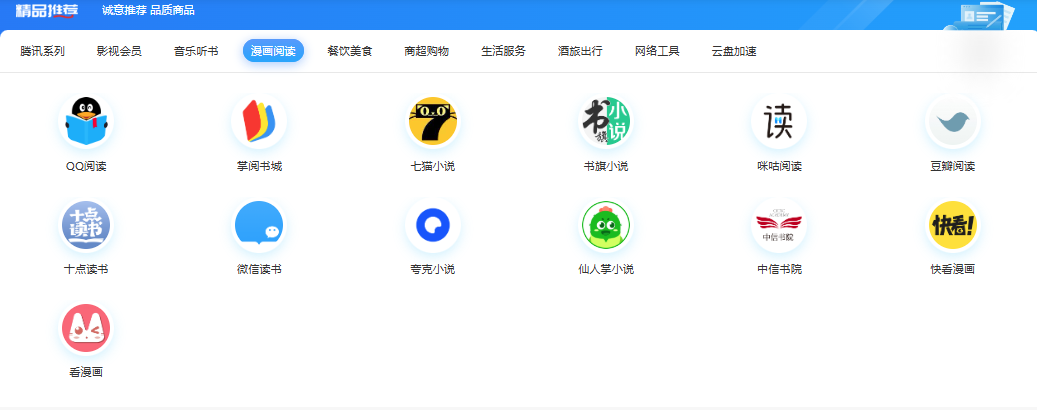The width and height of the screenshot is (1037, 410).
Task: Click the 咪咕阅读 icon
Action: coord(778,123)
